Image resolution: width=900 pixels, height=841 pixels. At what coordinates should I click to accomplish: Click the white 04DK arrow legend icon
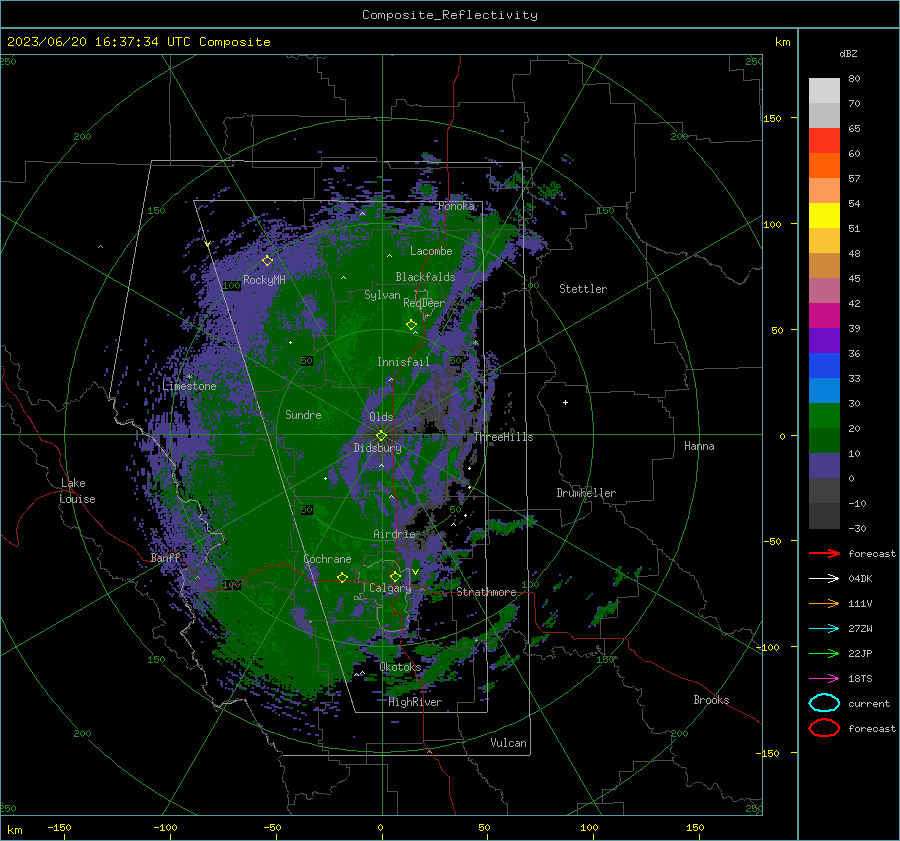pos(824,579)
